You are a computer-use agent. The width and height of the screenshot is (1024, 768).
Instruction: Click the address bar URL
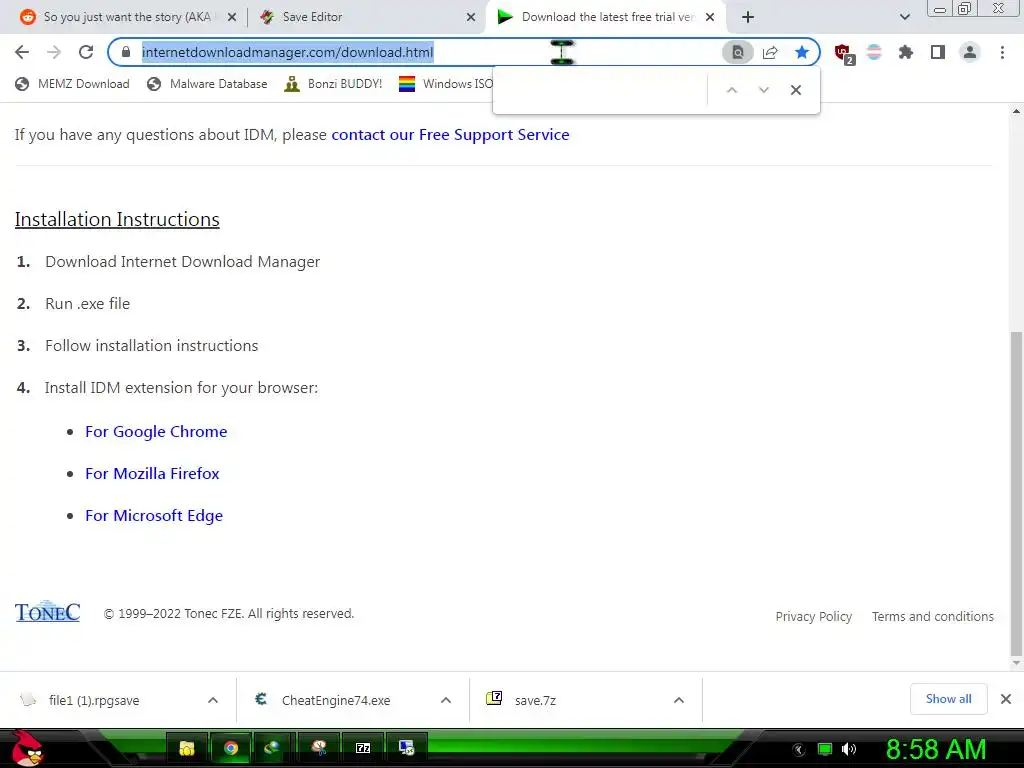click(287, 52)
